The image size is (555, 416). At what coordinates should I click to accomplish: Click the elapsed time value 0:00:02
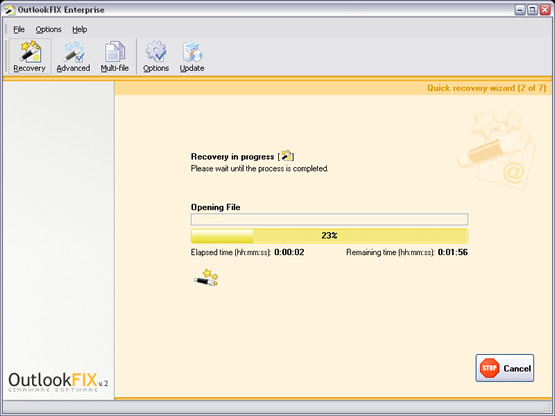point(289,252)
